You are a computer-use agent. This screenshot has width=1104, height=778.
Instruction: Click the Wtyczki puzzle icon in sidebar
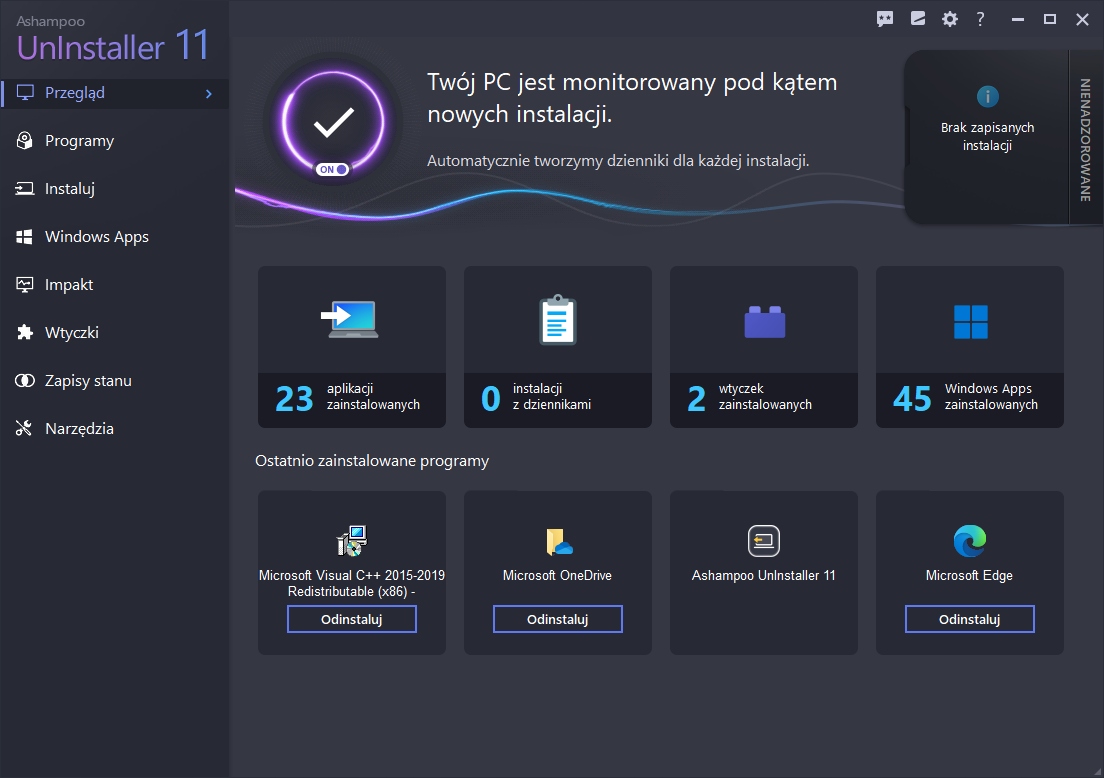pos(25,332)
